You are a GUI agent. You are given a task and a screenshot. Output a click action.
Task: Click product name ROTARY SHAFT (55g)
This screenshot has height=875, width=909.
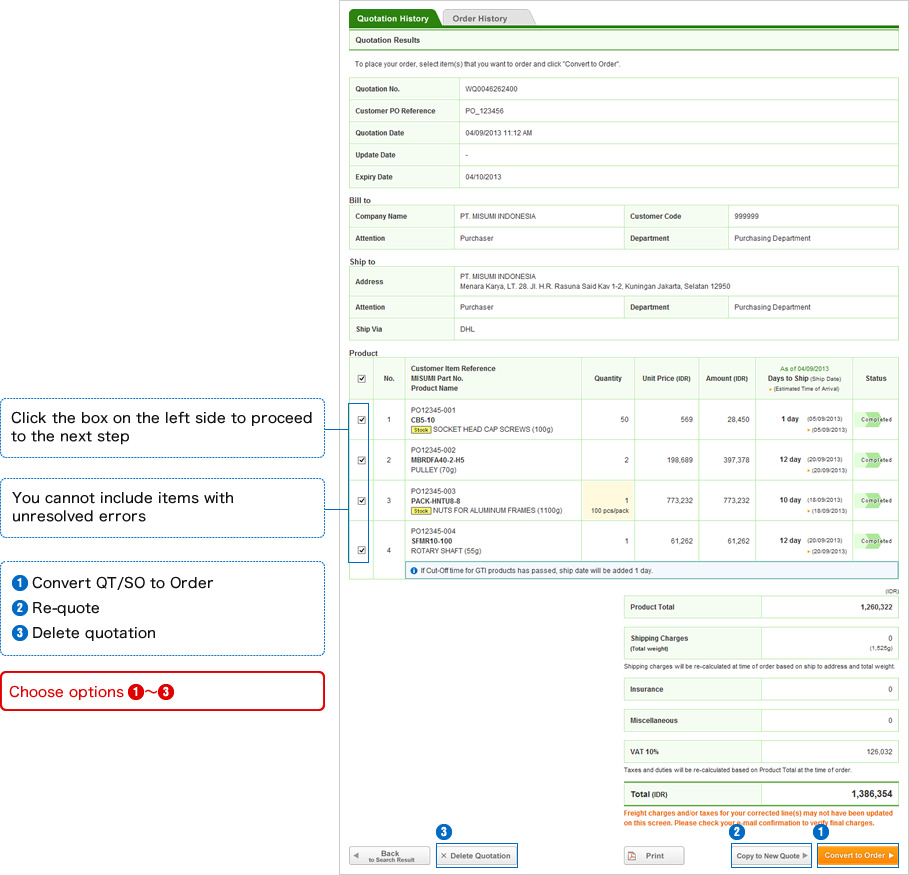pyautogui.click(x=446, y=551)
